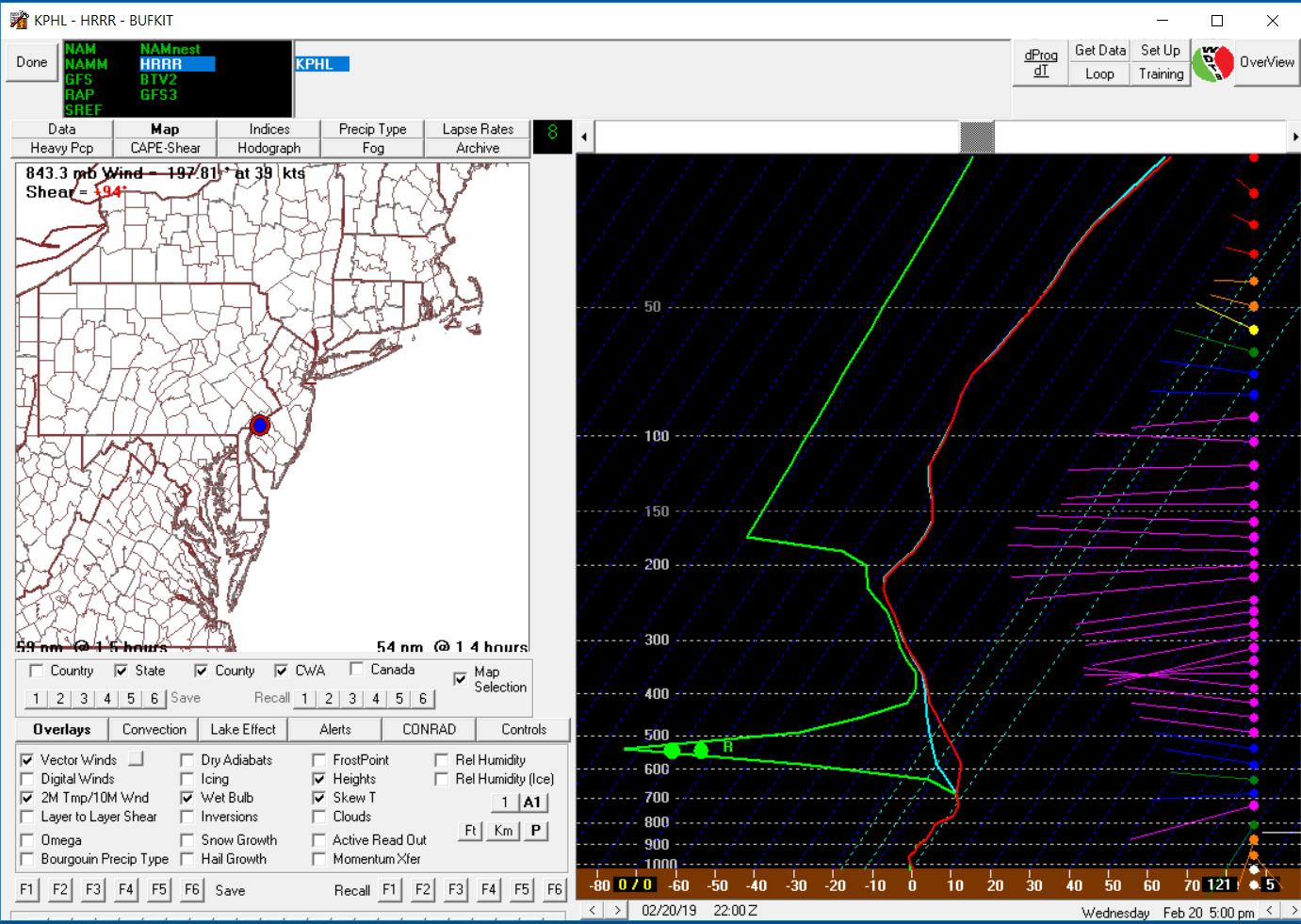This screenshot has width=1301, height=924.
Task: Toggle the Map Selection checkbox
Action: tap(460, 678)
